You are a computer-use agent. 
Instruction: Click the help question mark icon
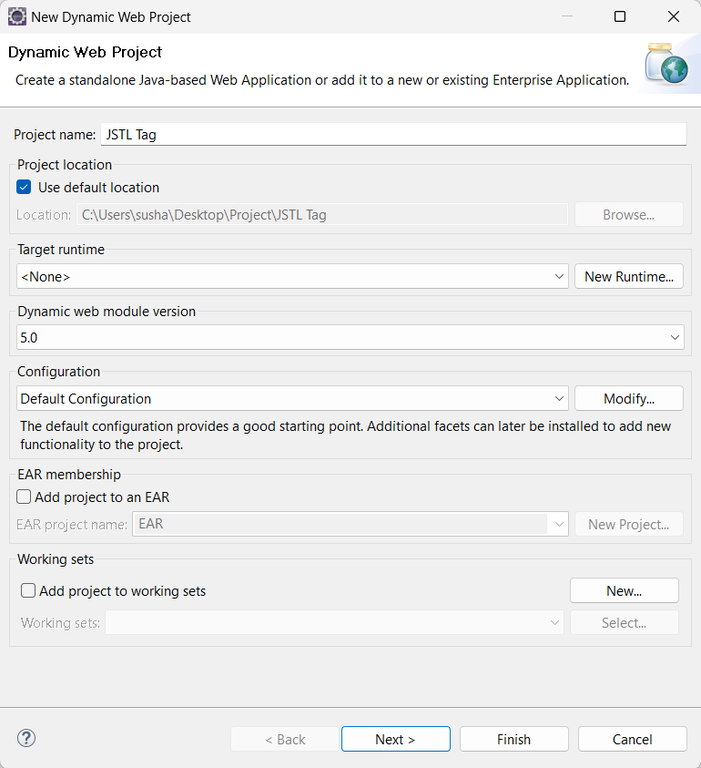[26, 738]
